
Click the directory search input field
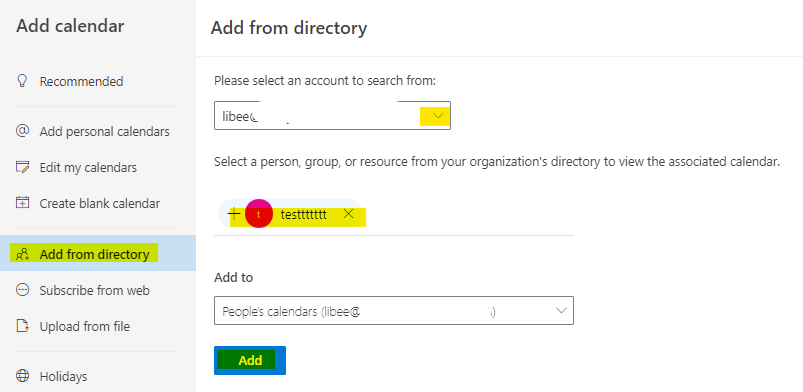pyautogui.click(x=394, y=214)
